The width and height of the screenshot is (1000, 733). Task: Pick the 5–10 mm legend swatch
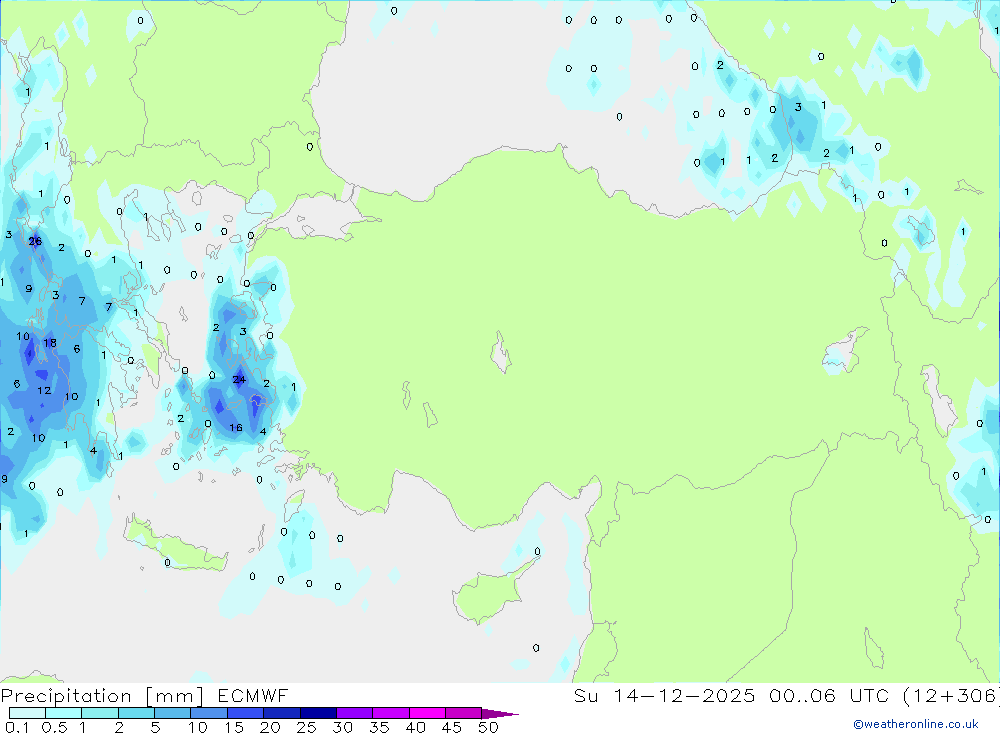click(173, 713)
